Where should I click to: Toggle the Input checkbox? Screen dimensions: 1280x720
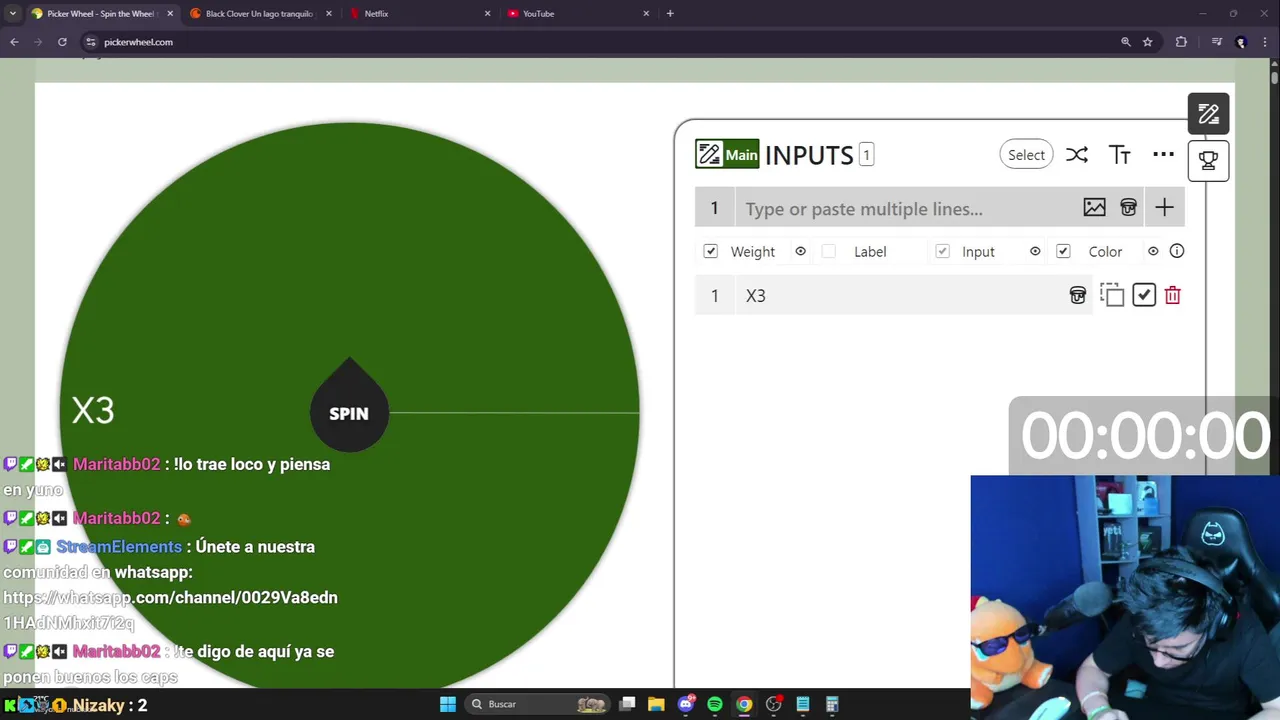(x=942, y=251)
